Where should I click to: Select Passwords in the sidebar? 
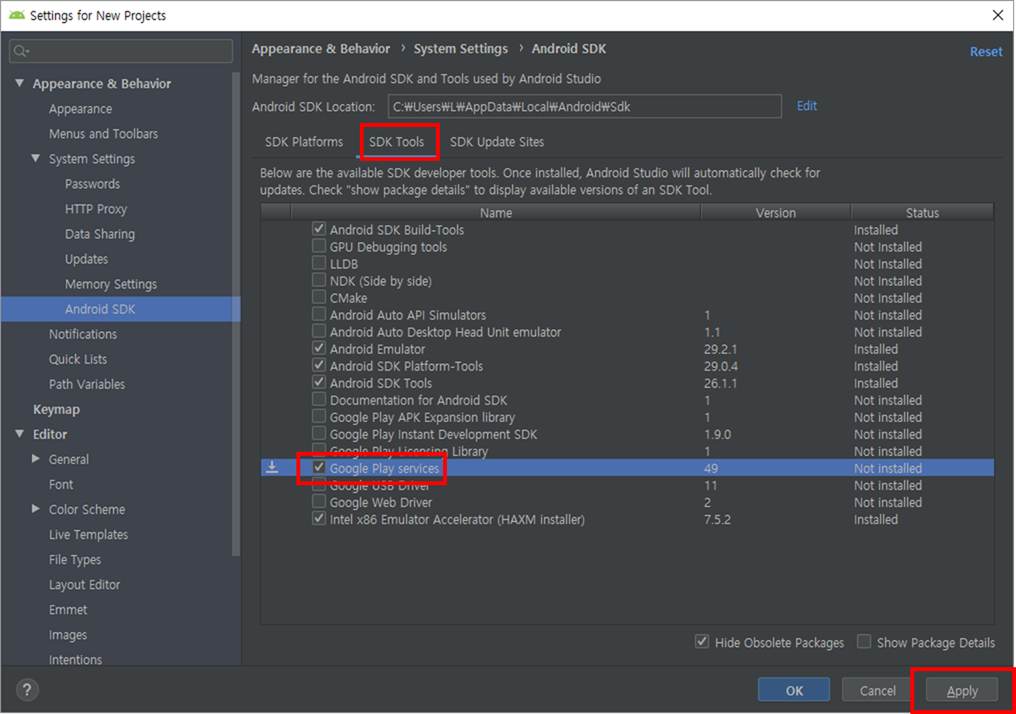(92, 184)
